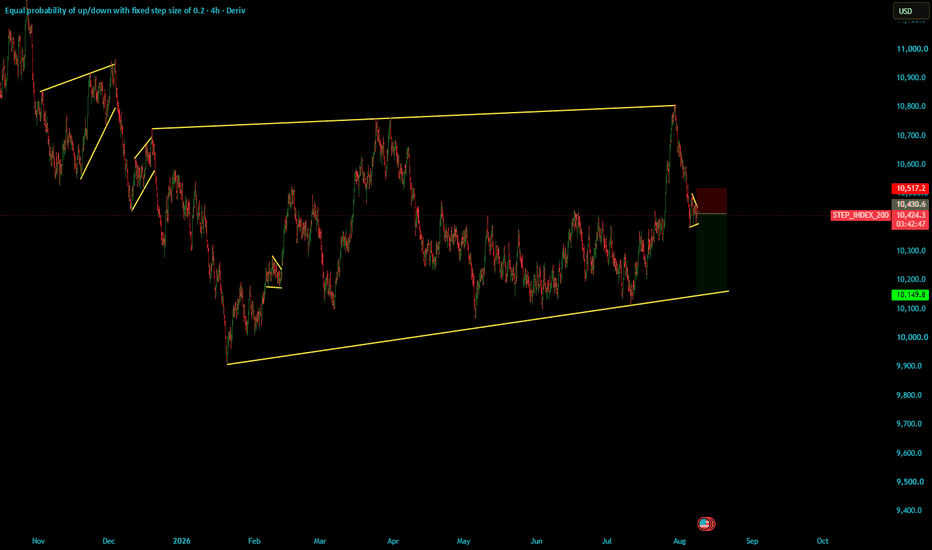
Task: Click the Jun label on time axis
Action: 536,541
